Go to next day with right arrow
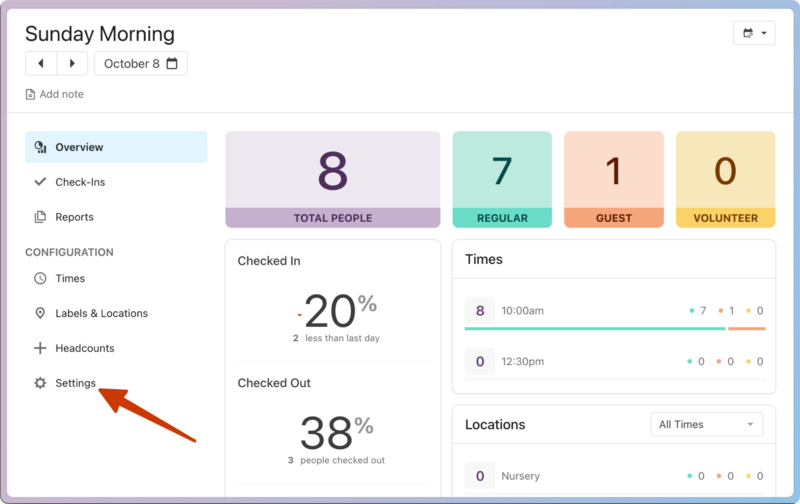The image size is (800, 504). click(72, 63)
